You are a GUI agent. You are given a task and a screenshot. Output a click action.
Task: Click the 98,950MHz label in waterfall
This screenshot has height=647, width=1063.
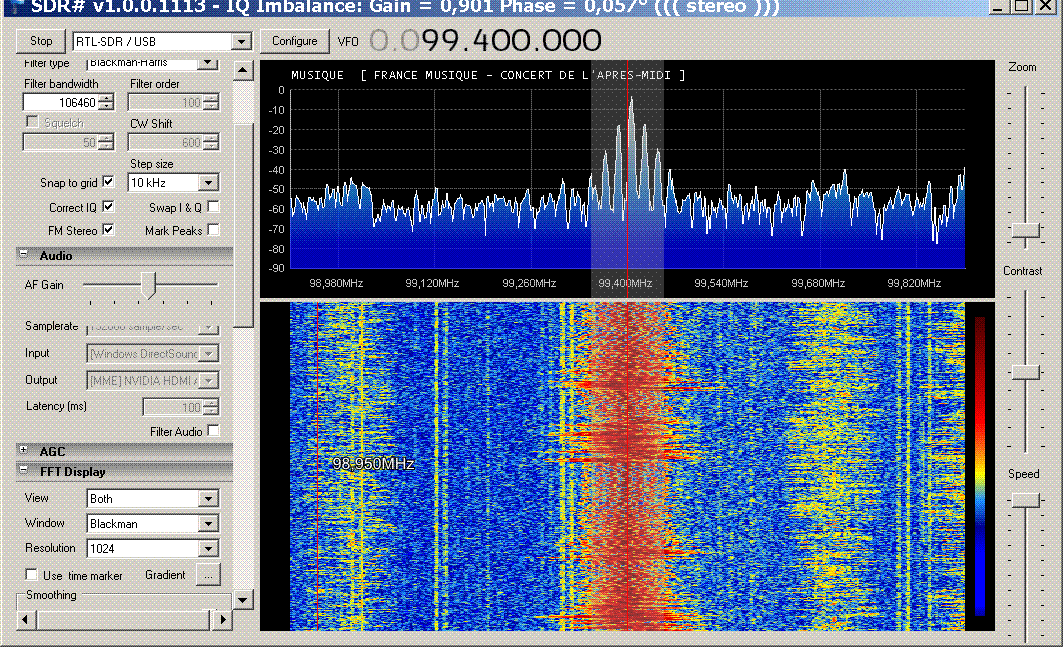374,464
